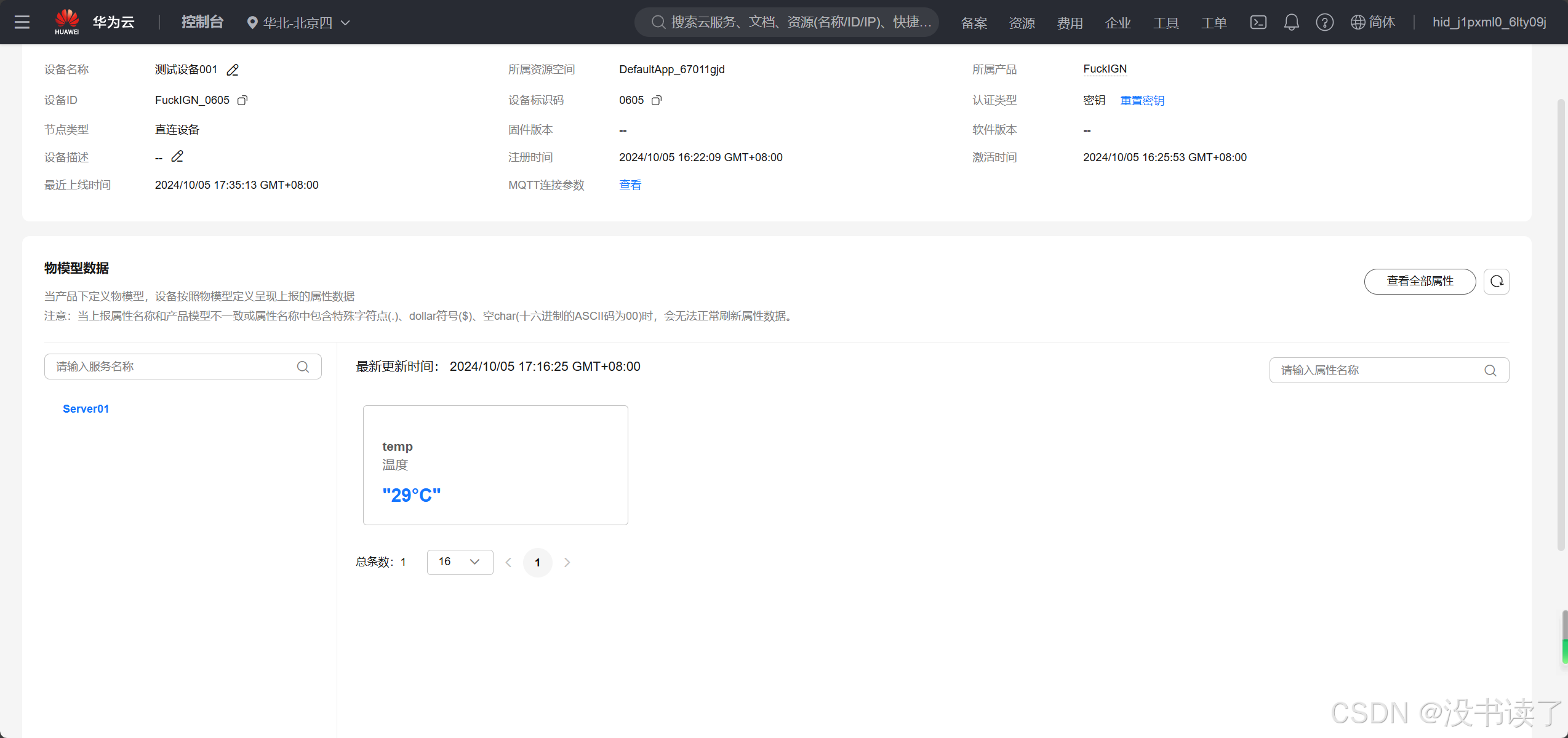Edit the device name with pencil icon
The image size is (1568, 738).
pos(233,70)
